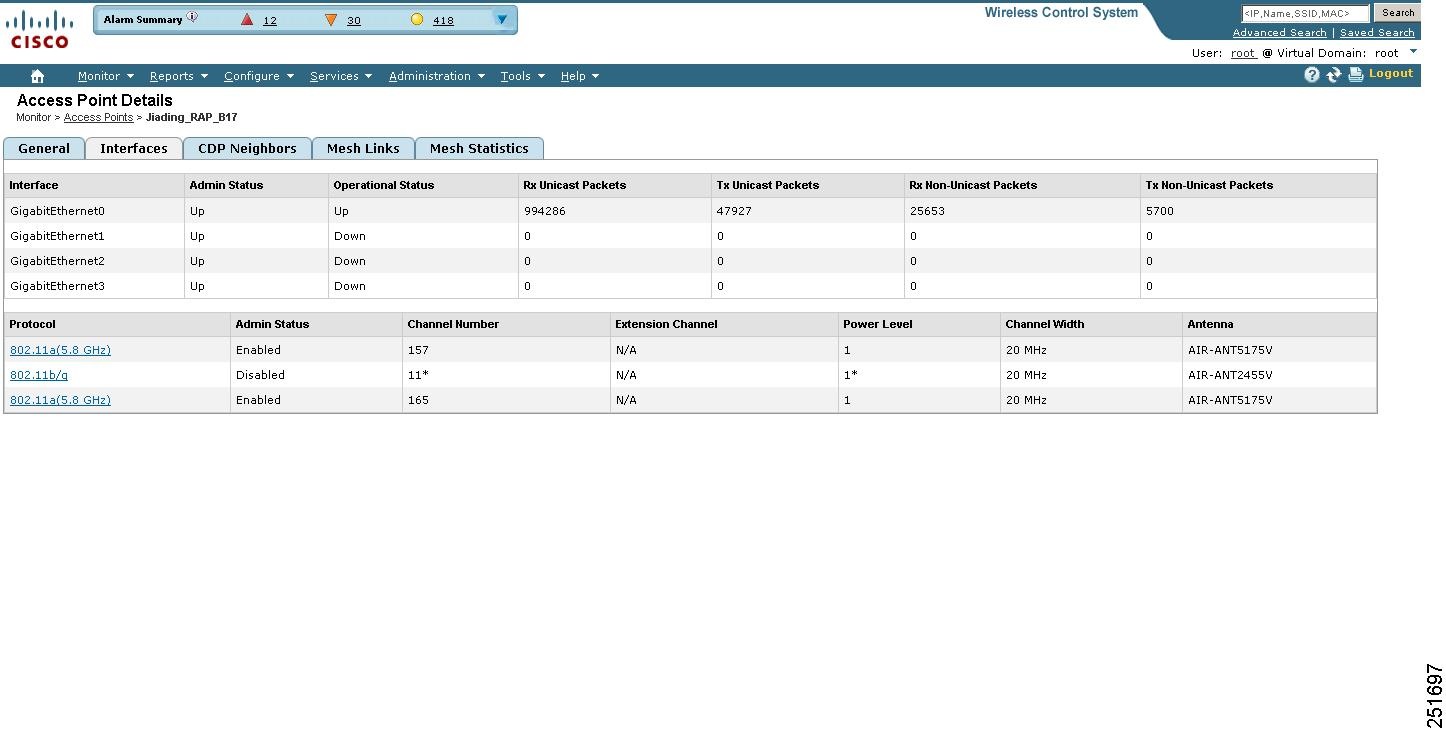Click the yellow minor alarm circle icon
The height and width of the screenshot is (732, 1446).
[x=417, y=18]
